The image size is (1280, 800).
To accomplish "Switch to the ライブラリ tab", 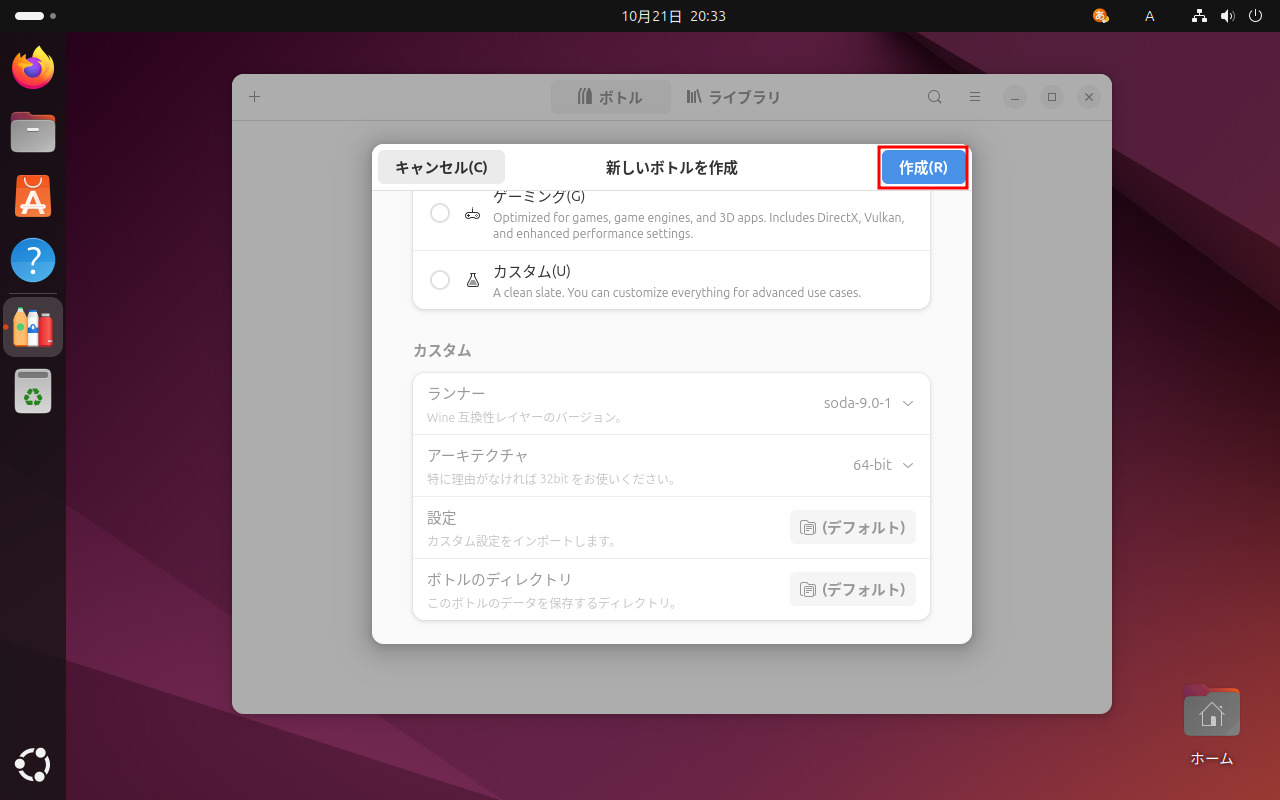I will (733, 96).
